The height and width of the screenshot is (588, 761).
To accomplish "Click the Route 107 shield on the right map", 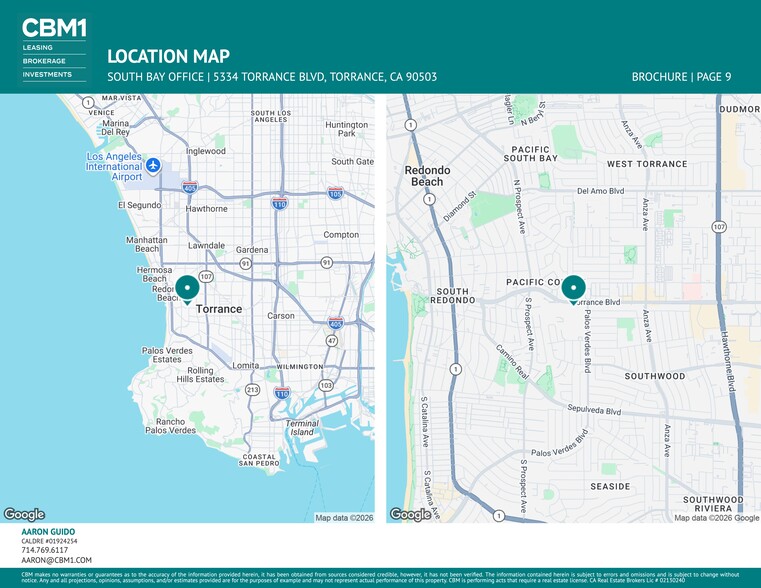I will 719,227.
